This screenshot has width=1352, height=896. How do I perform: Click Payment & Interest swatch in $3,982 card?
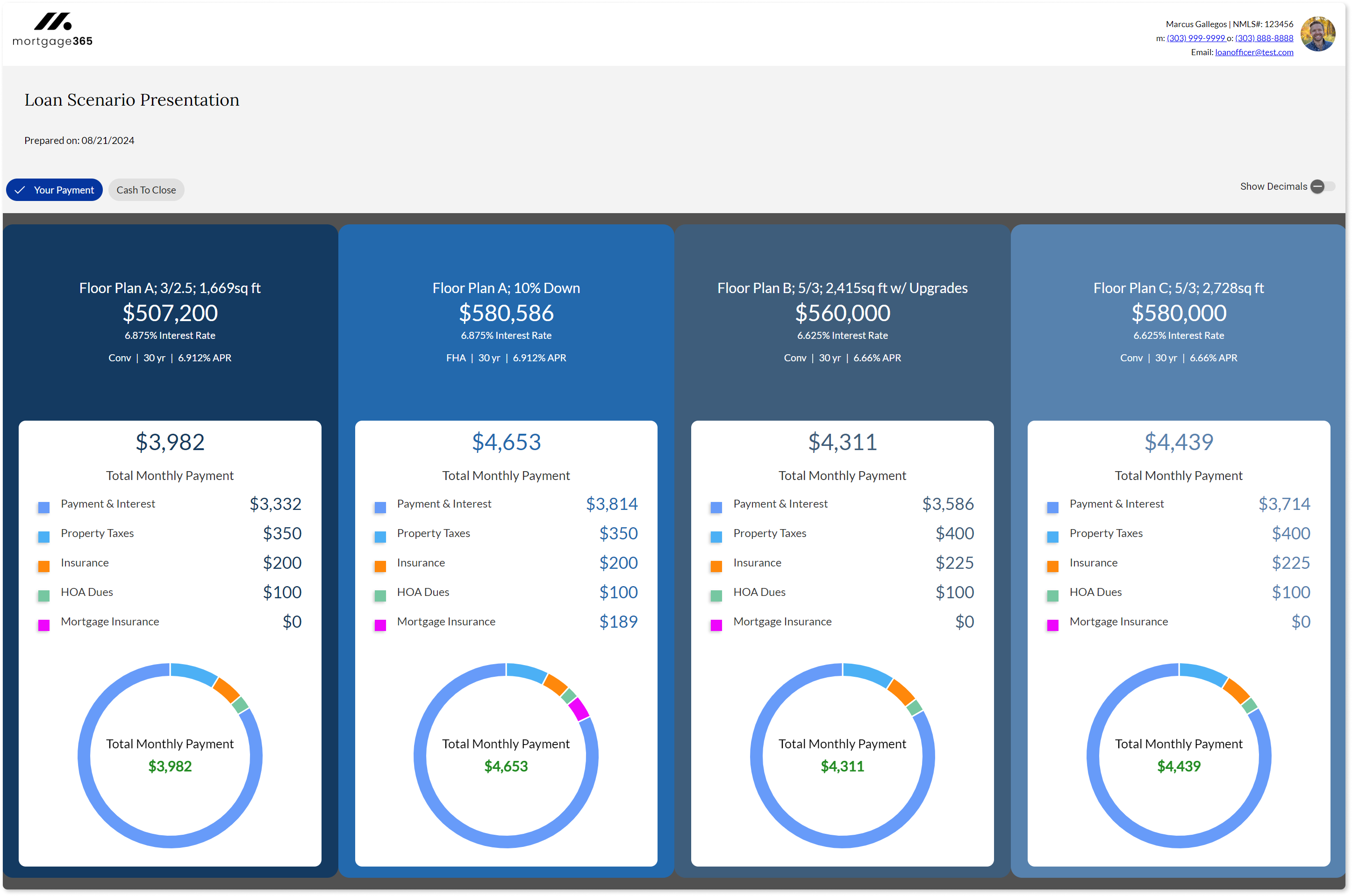click(x=44, y=508)
